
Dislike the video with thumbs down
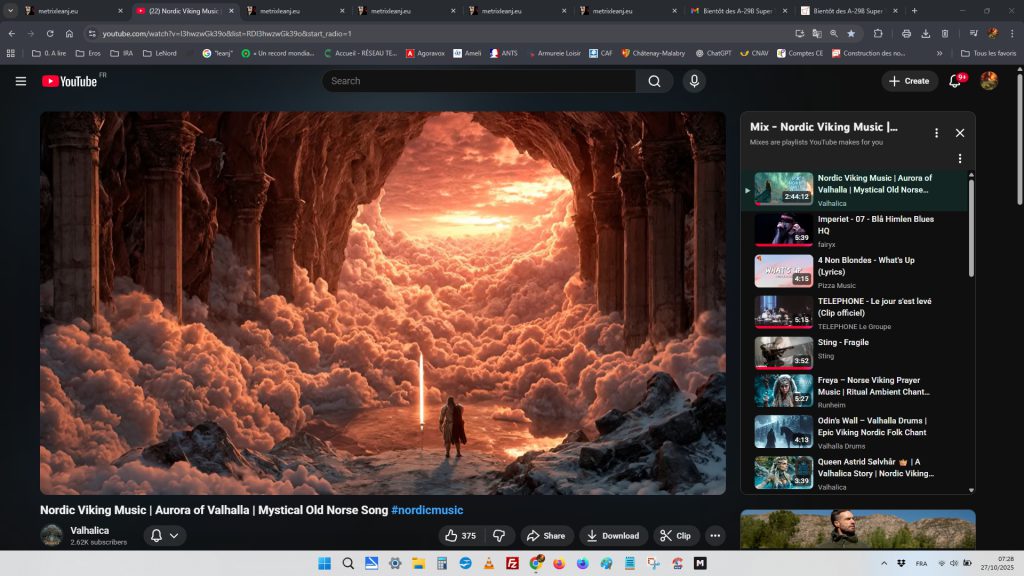tap(499, 536)
